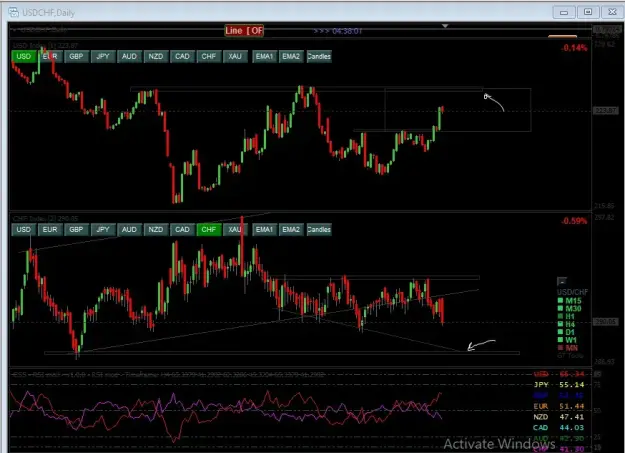Click the 290.05 price label on lower axis
Viewport: 625px width, 453px height.
click(x=605, y=321)
